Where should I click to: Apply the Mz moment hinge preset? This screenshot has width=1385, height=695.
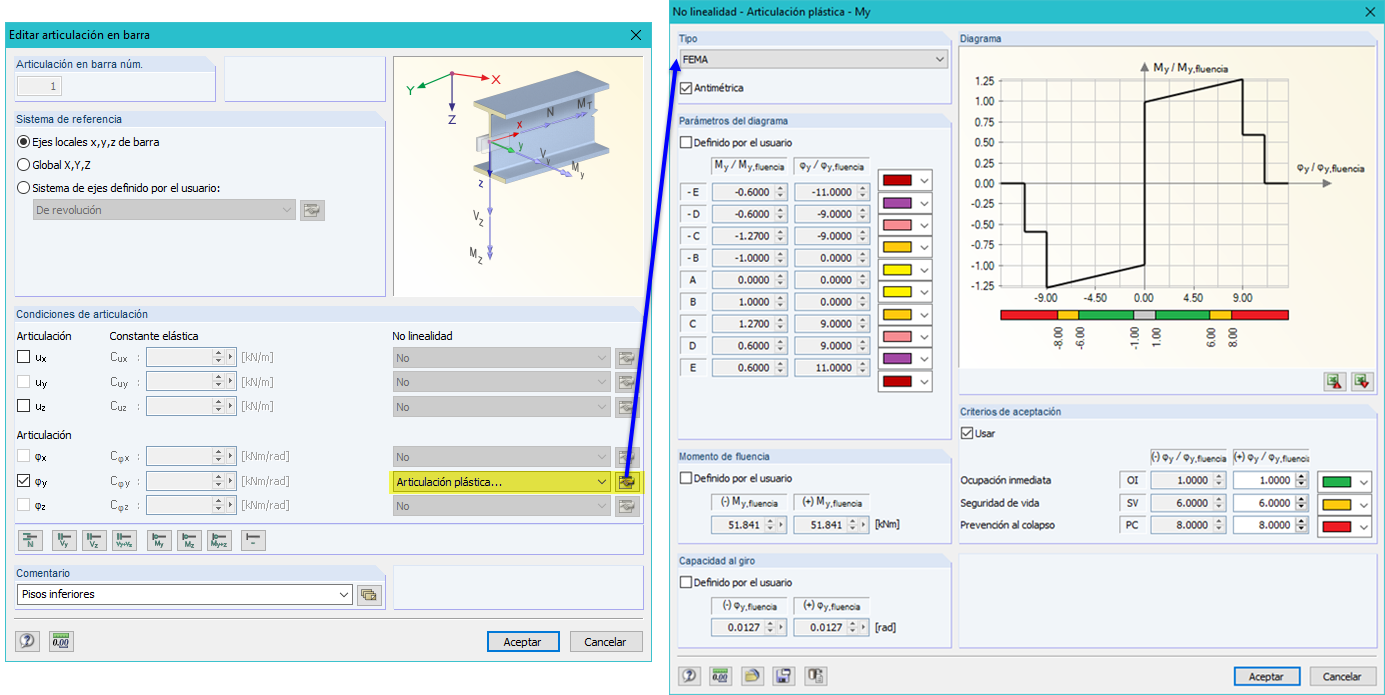(189, 541)
